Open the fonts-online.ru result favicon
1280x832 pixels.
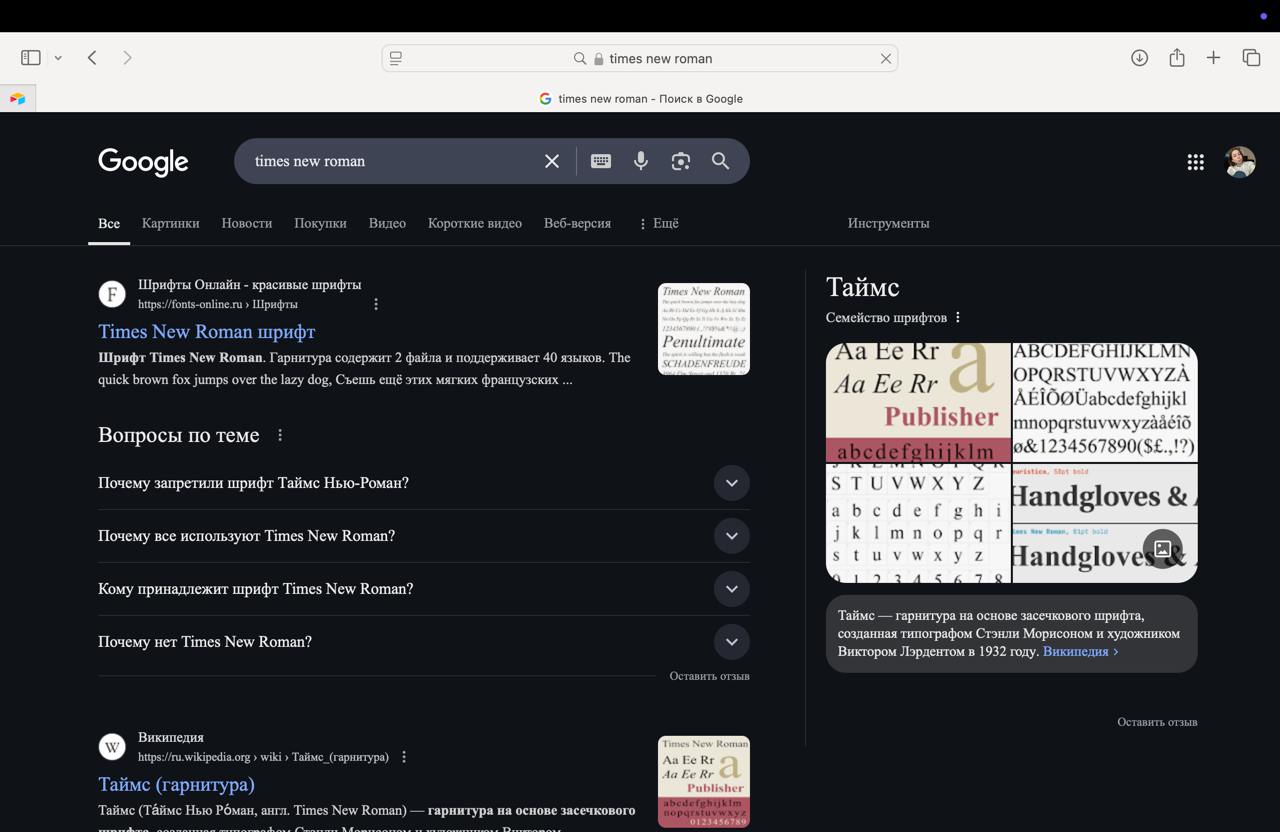112,294
